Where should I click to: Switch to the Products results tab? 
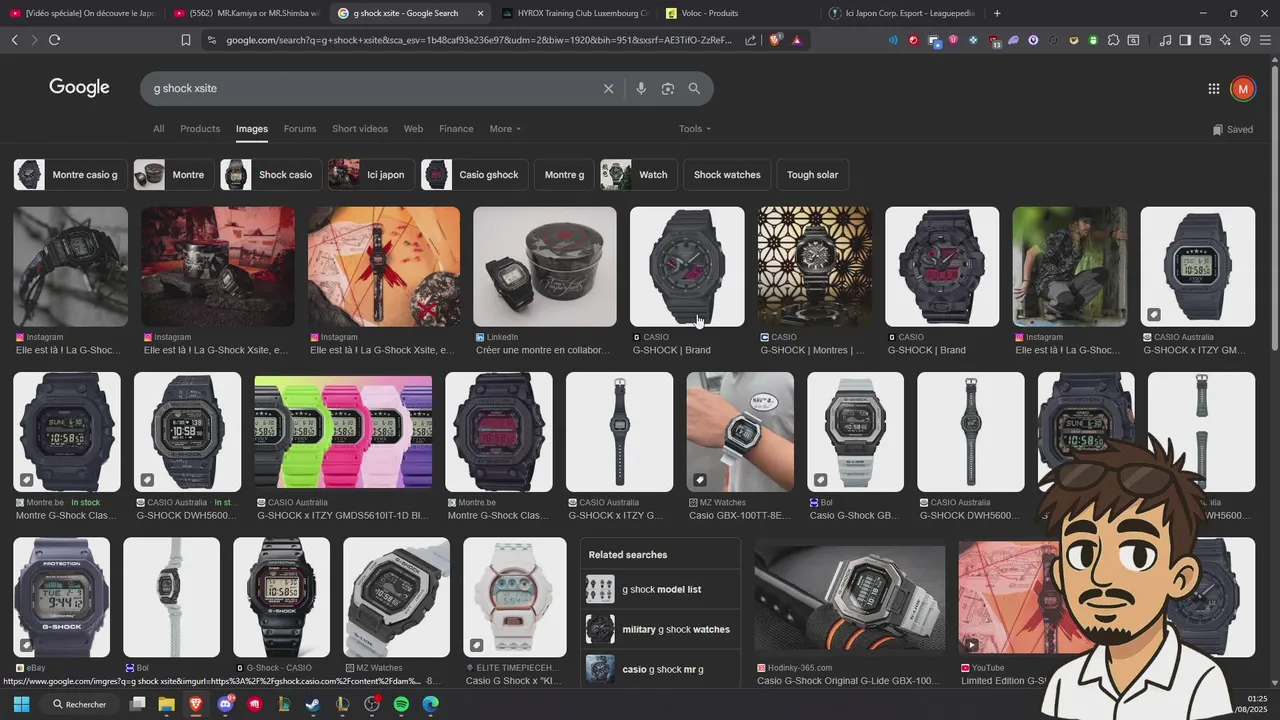click(200, 129)
